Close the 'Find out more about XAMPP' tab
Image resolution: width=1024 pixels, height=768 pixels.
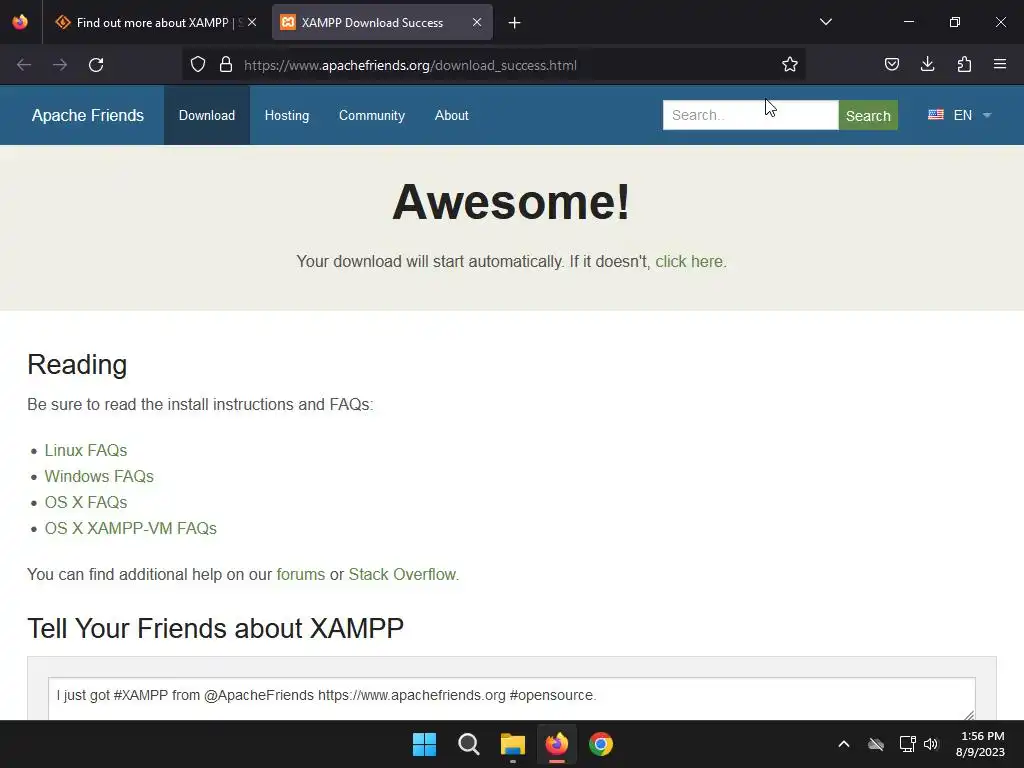click(252, 22)
